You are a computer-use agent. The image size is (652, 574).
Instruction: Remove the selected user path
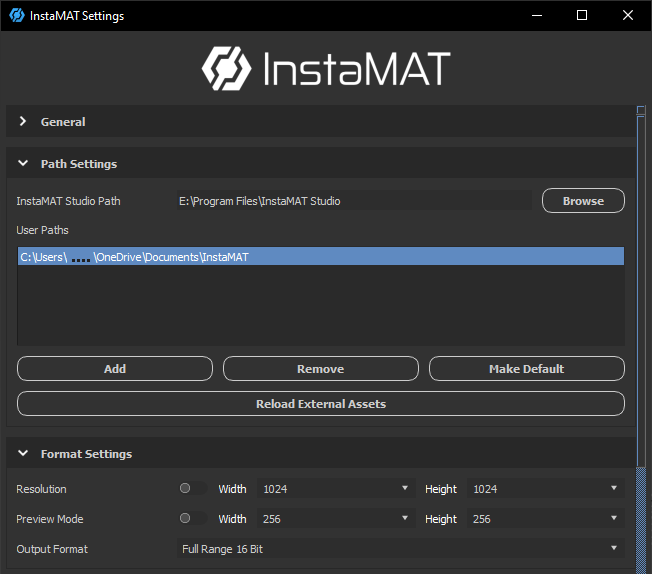(321, 369)
